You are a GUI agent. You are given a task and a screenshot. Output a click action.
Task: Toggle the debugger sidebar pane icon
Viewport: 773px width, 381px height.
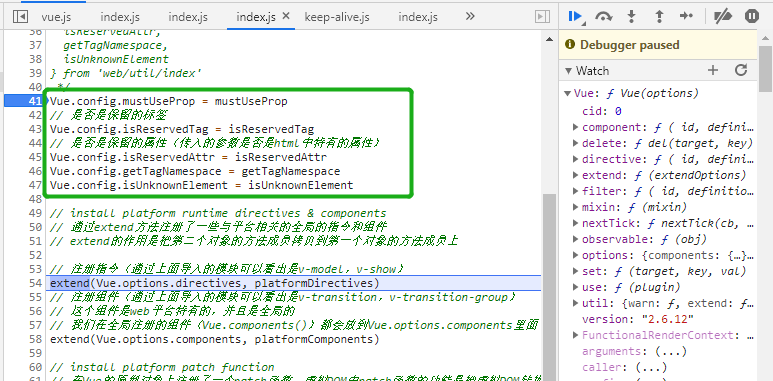542,17
